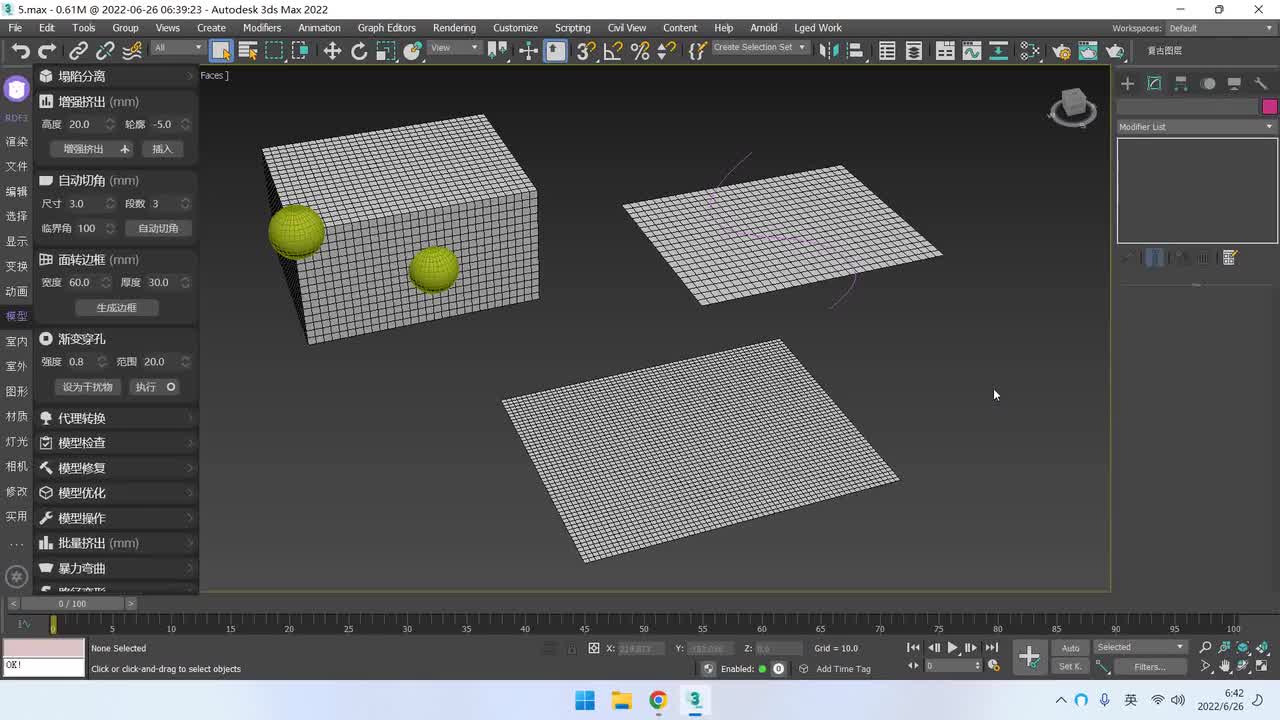Screen dimensions: 1280x720
Task: Activate the Select and Scale tool
Action: (386, 51)
